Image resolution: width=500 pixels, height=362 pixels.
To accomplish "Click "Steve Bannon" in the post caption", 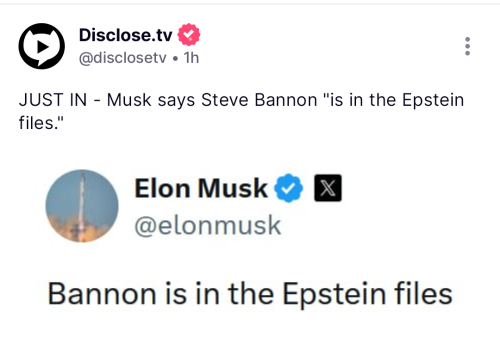I will point(259,100).
